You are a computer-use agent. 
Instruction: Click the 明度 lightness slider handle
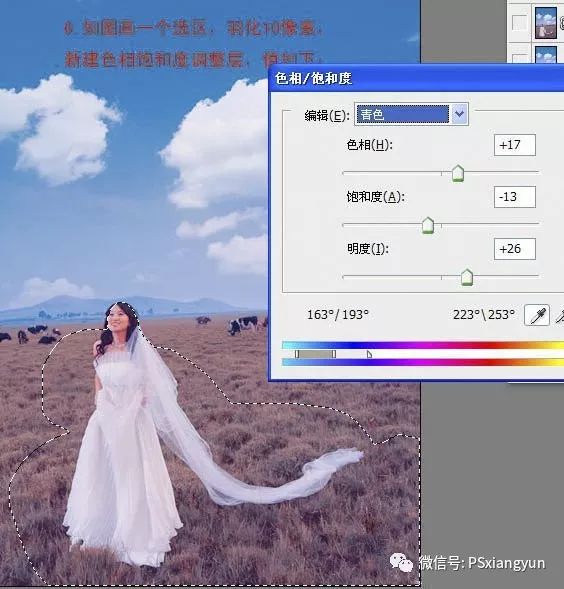(467, 278)
